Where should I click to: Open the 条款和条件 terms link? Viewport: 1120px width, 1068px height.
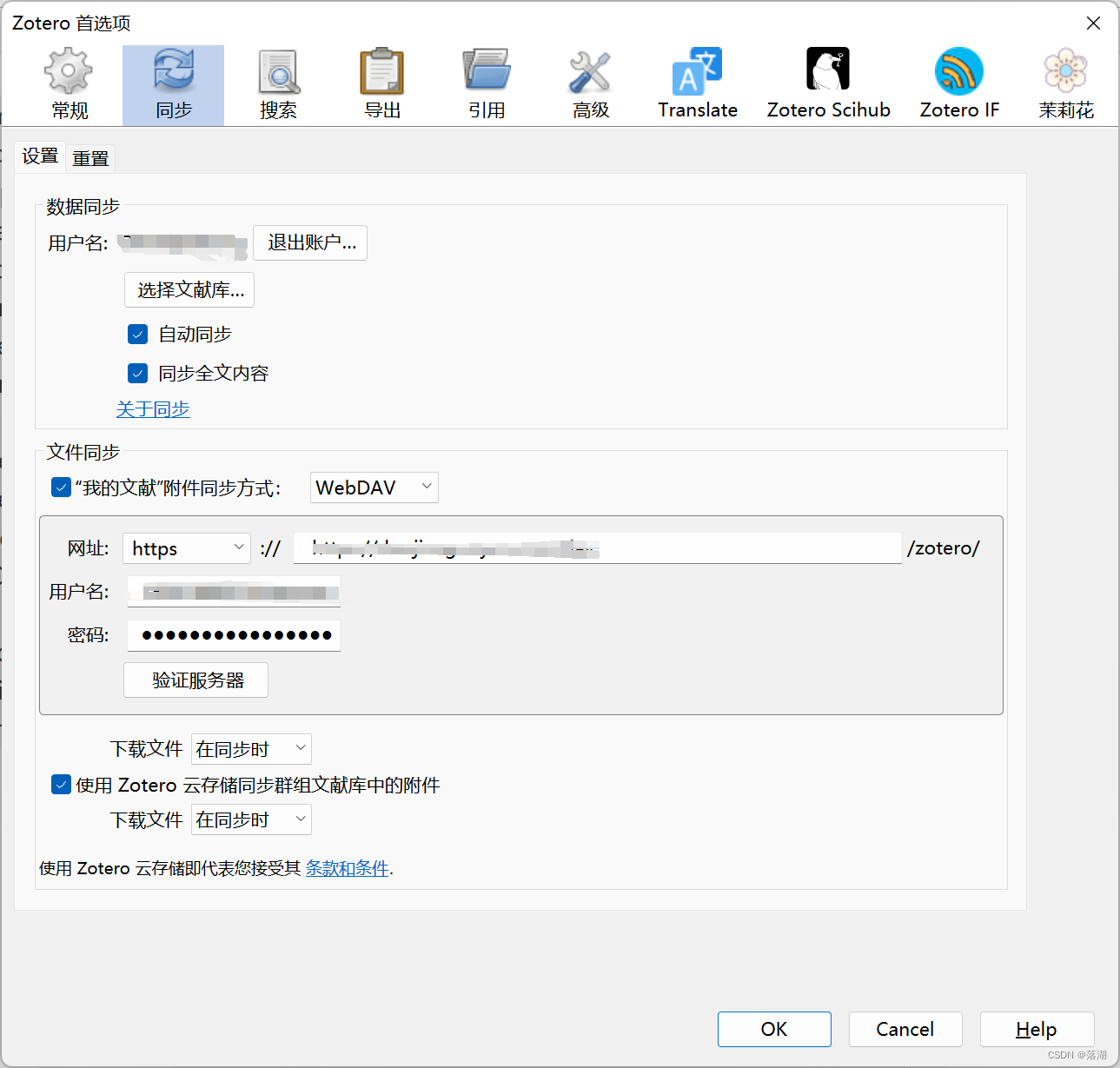(x=347, y=868)
